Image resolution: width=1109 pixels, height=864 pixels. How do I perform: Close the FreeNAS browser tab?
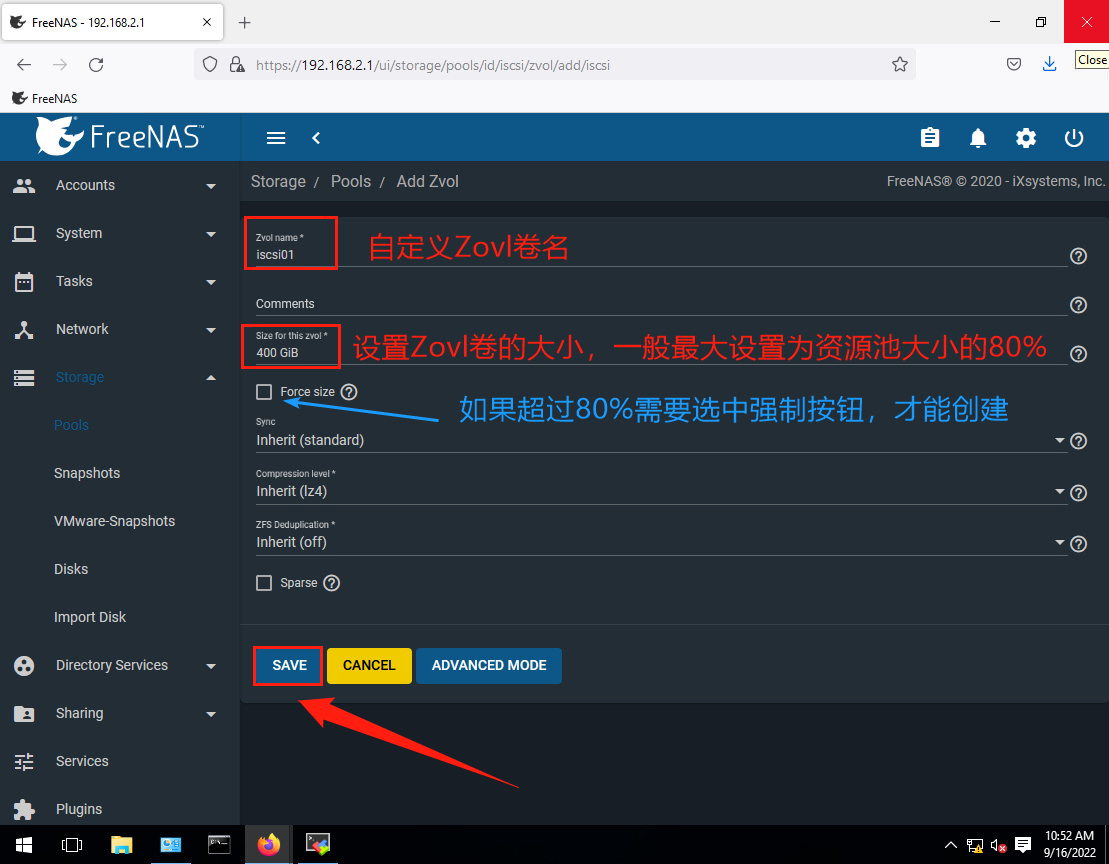tap(207, 22)
